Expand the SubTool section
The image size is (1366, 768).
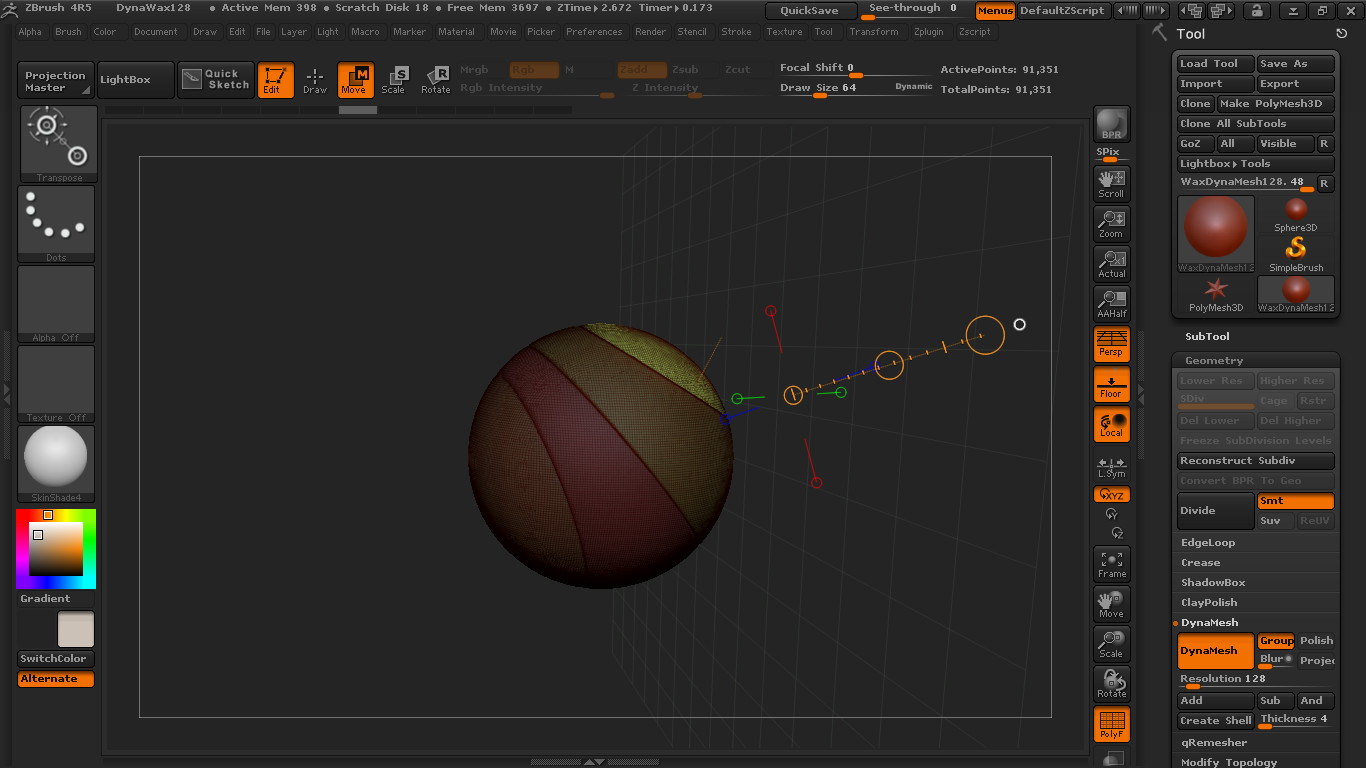pyautogui.click(x=1207, y=337)
